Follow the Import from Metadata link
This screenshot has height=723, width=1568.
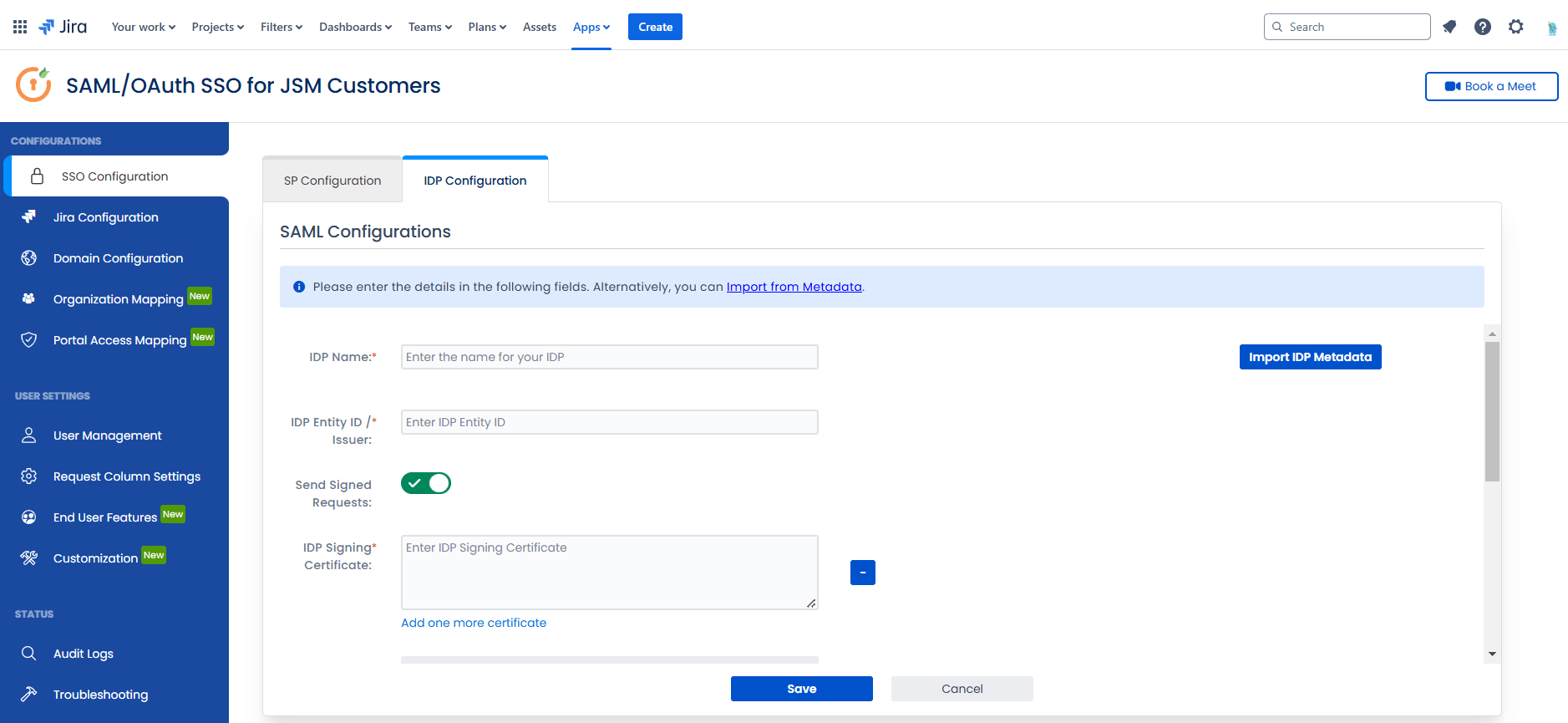pos(794,287)
